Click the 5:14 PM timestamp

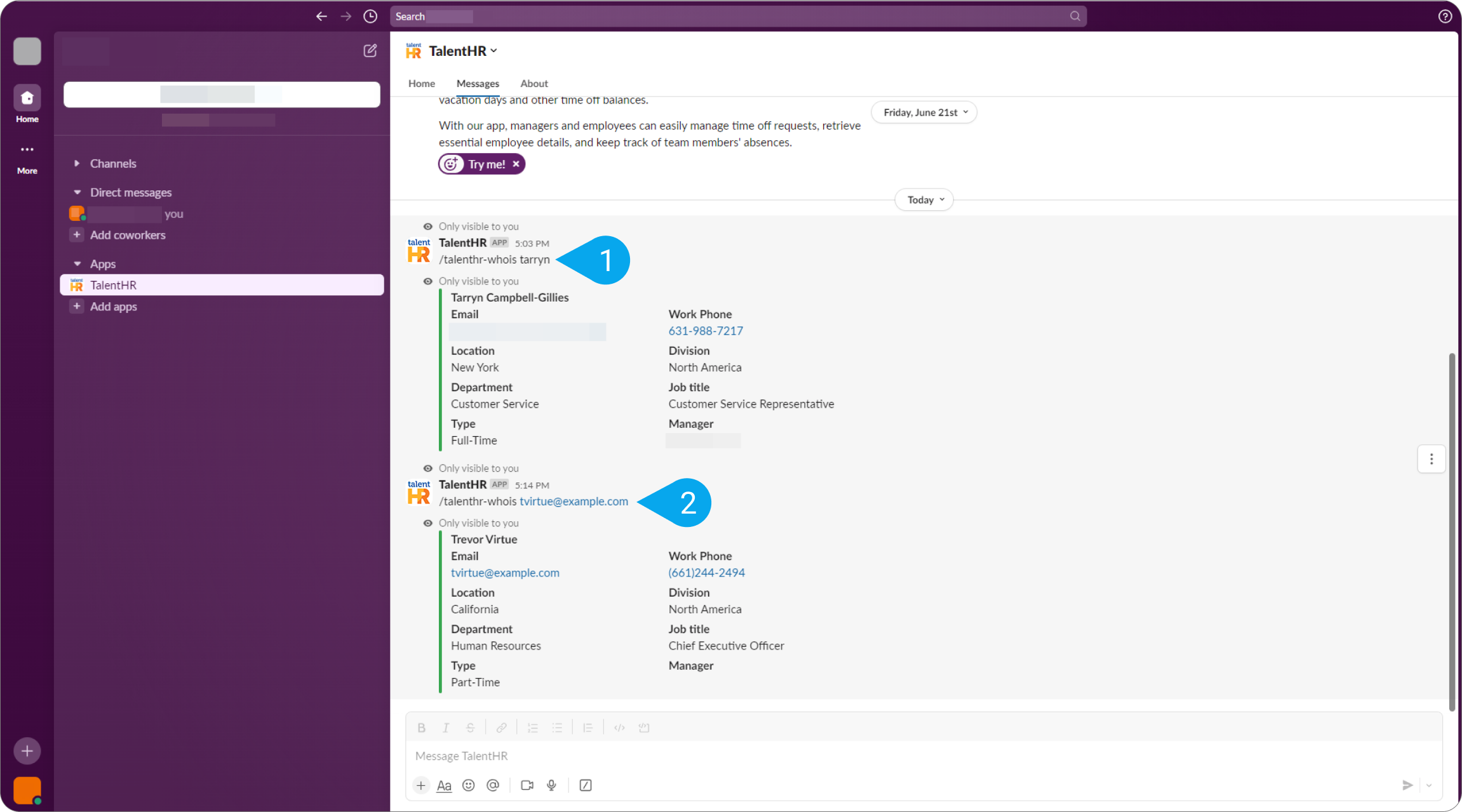pyautogui.click(x=532, y=486)
